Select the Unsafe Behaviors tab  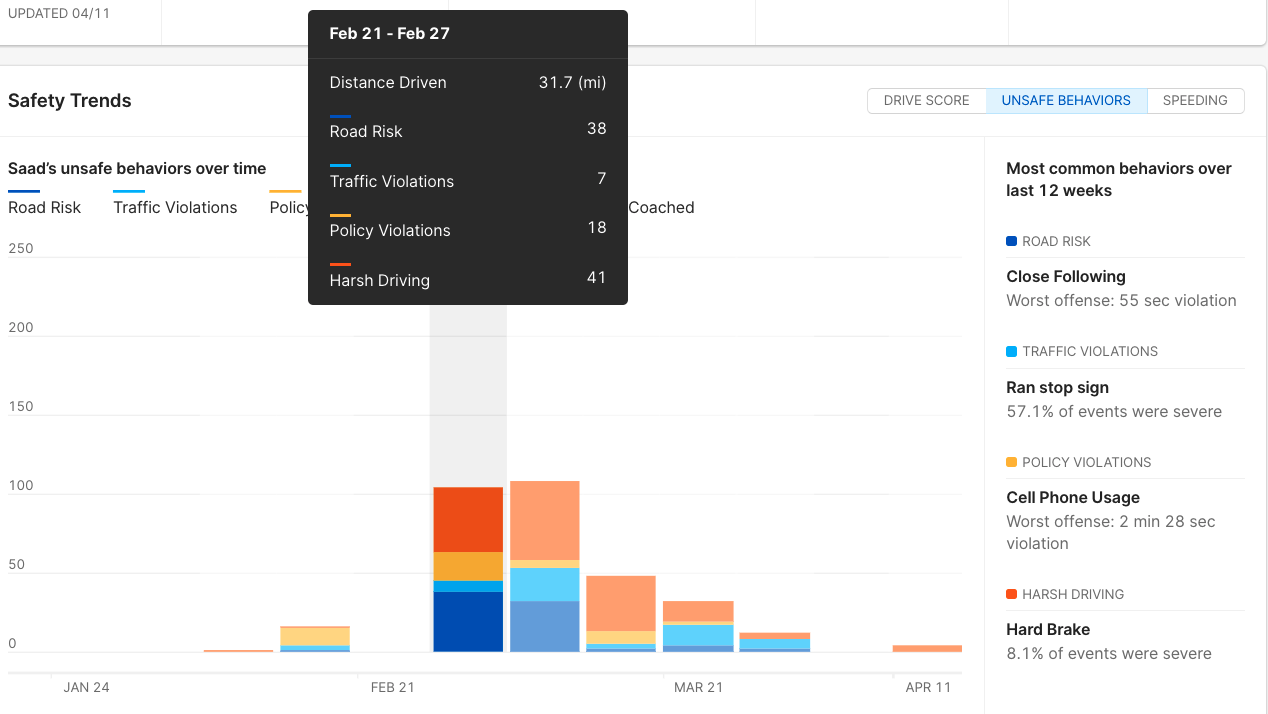pyautogui.click(x=1066, y=101)
